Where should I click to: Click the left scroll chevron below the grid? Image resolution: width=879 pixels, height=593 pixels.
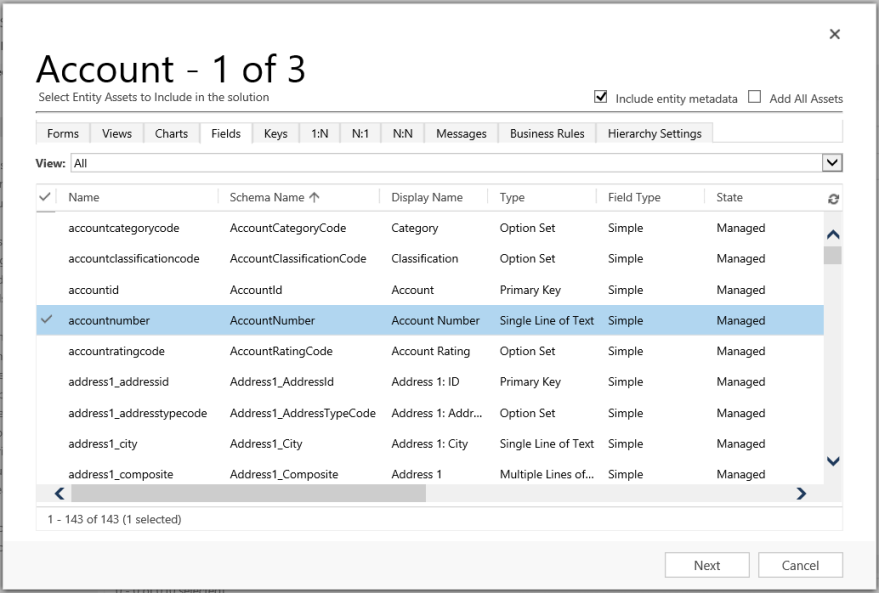coord(58,494)
